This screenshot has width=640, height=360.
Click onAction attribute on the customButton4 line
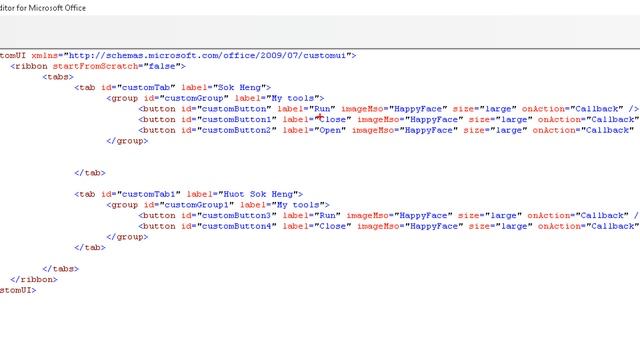pos(556,226)
